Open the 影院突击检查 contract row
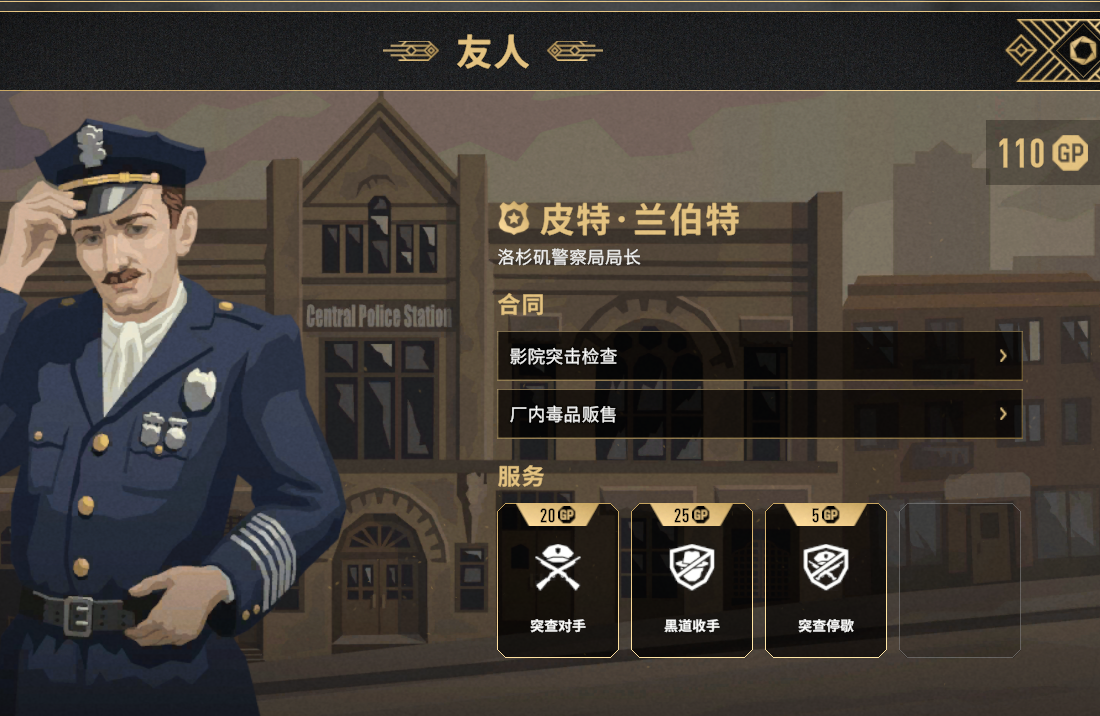Viewport: 1100px width, 716px height. [760, 356]
